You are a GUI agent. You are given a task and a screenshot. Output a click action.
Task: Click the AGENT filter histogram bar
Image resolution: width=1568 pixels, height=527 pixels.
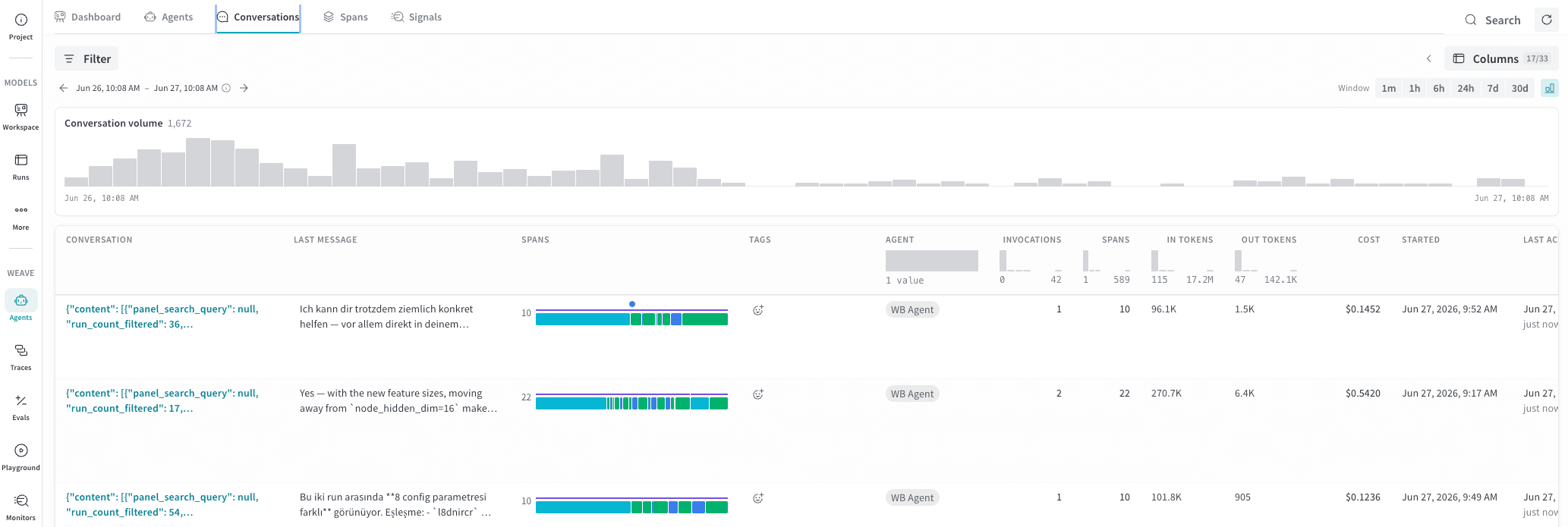coord(931,261)
